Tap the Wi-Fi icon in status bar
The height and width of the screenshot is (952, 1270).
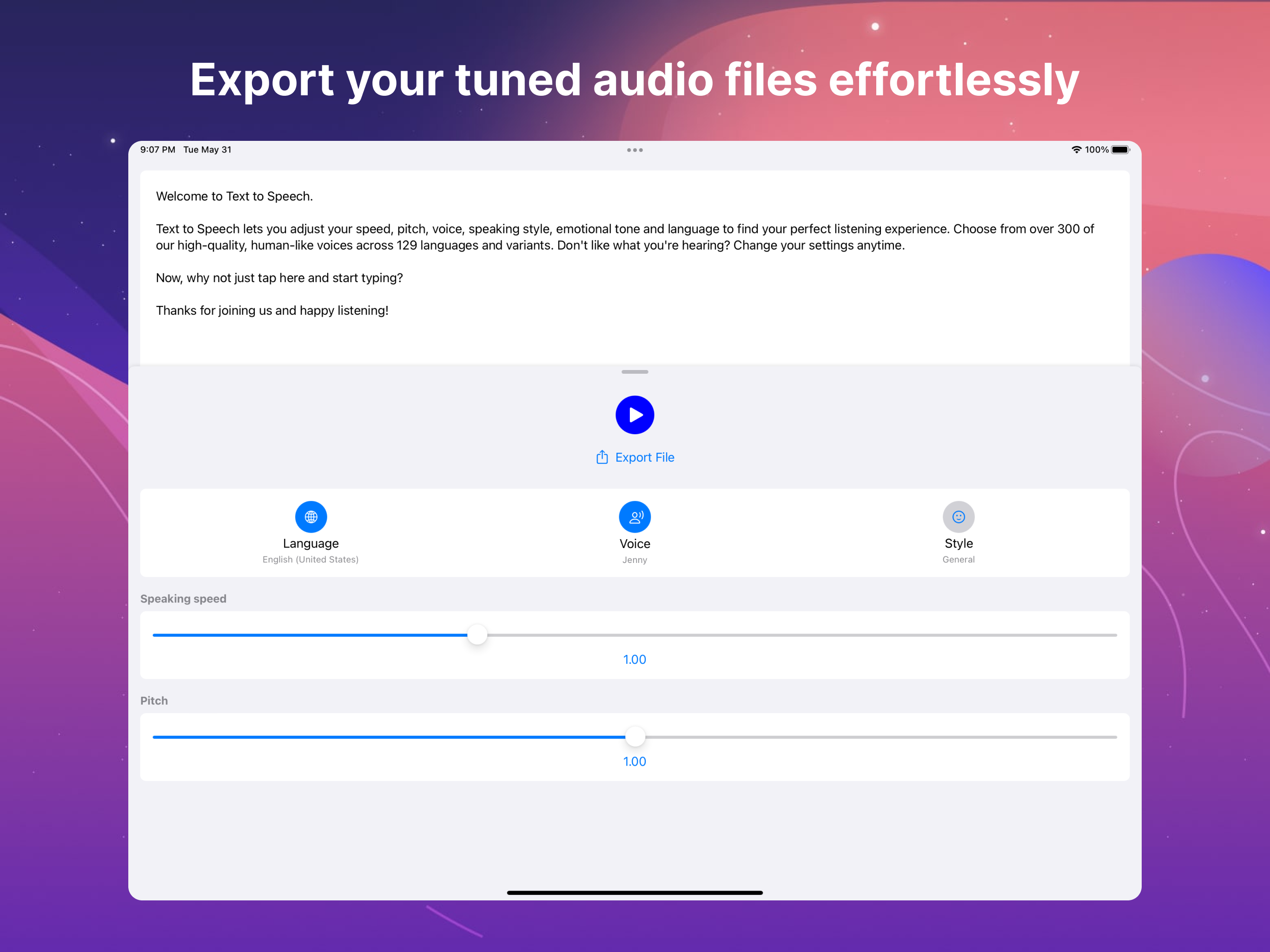(x=1076, y=149)
